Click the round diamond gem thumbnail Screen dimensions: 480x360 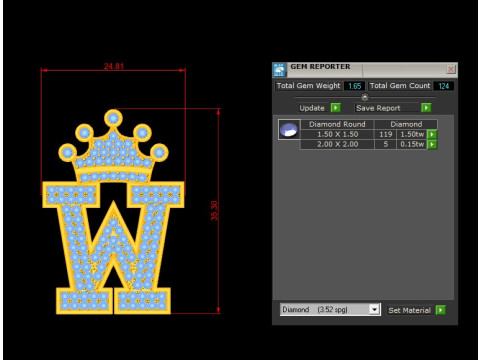(289, 130)
